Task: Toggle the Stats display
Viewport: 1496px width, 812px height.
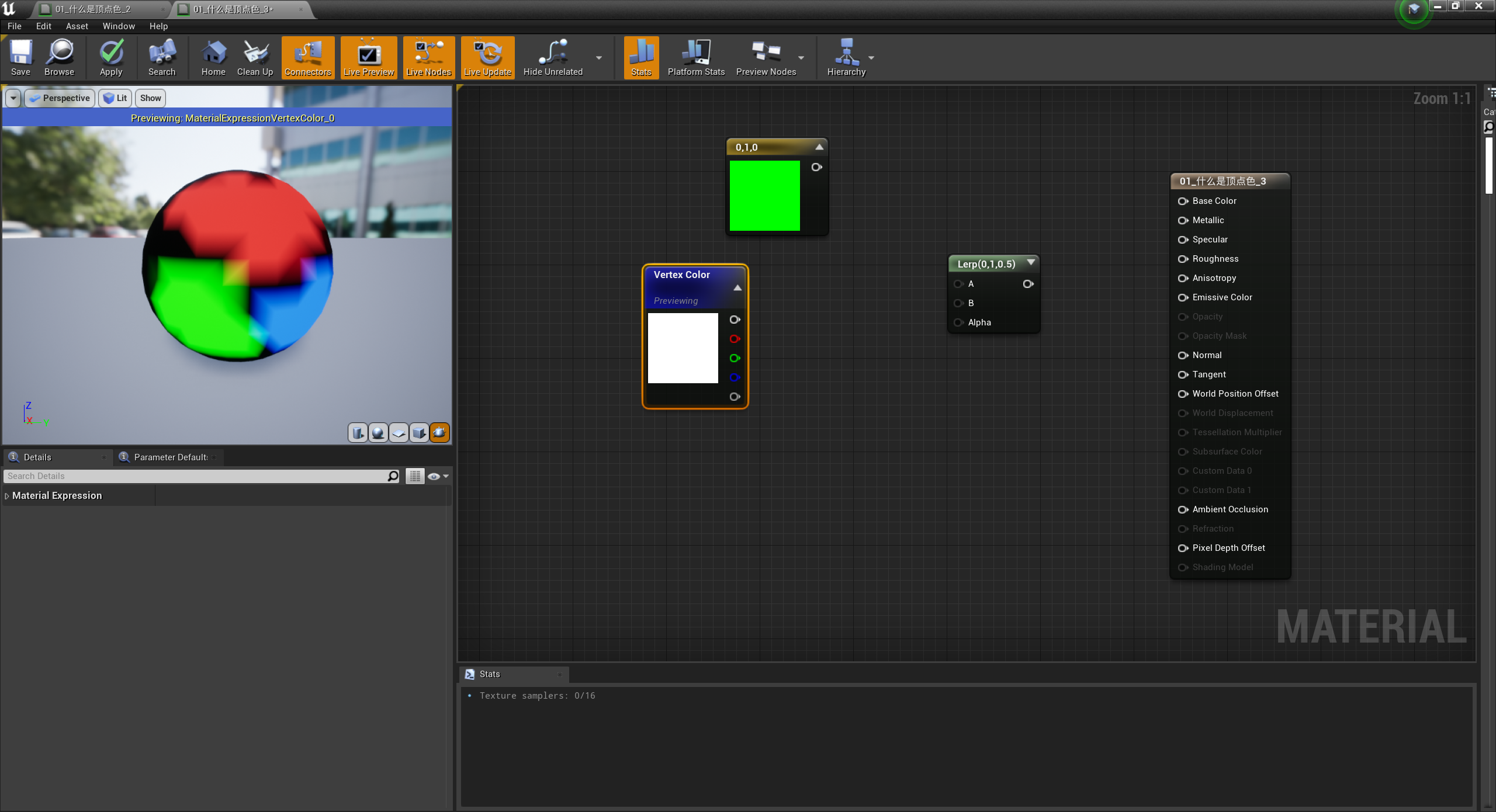Action: pos(640,57)
